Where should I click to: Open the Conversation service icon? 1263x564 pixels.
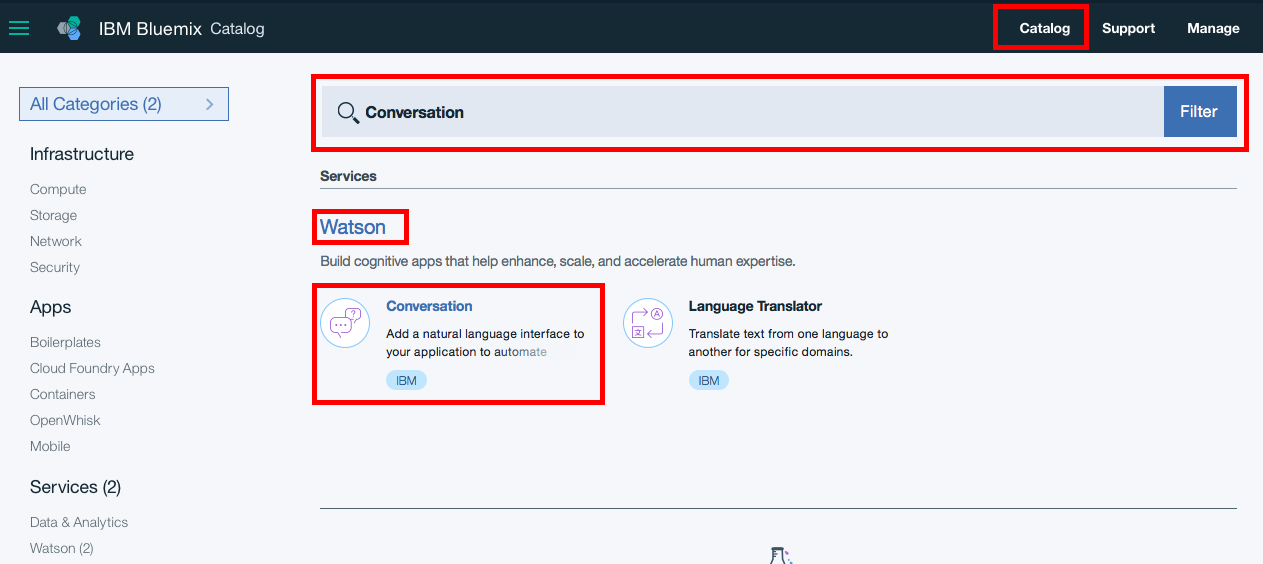click(345, 324)
